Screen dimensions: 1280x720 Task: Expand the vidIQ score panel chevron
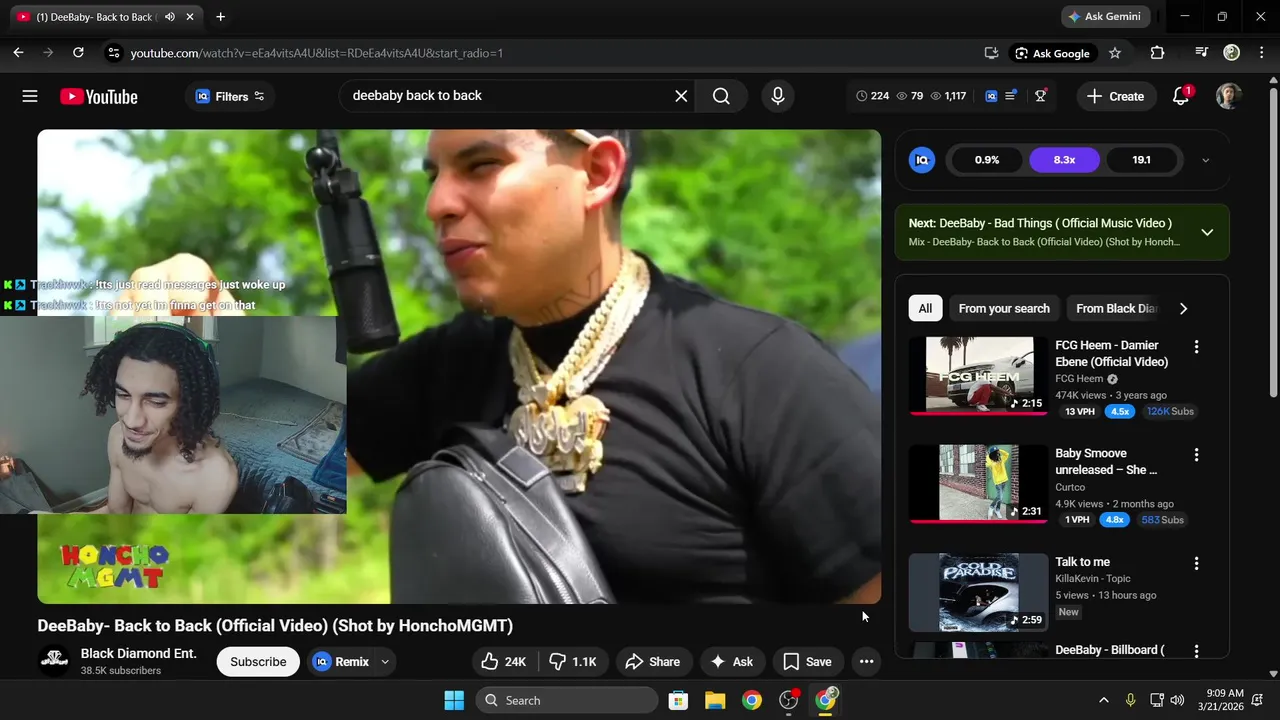pos(1205,160)
